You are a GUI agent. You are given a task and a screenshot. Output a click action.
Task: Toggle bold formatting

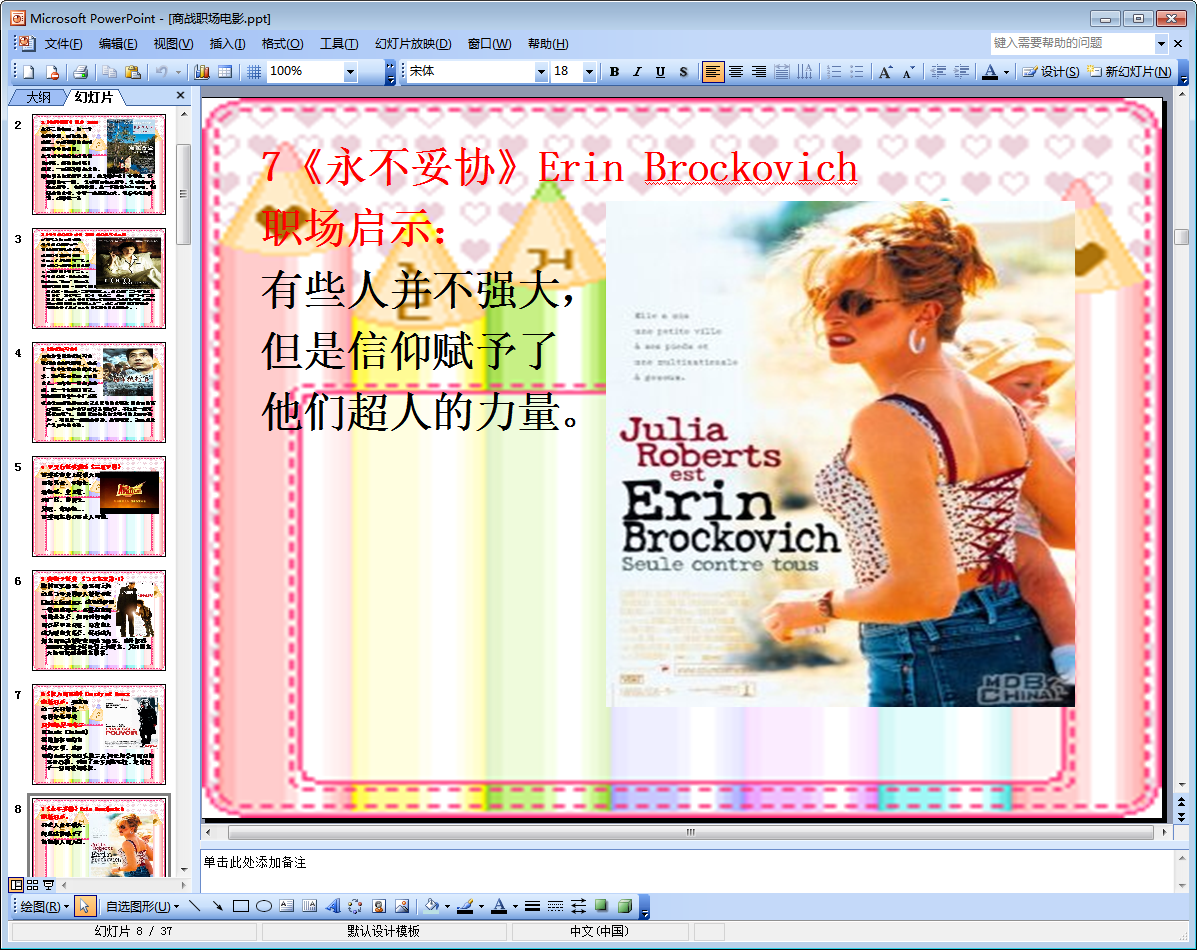615,72
